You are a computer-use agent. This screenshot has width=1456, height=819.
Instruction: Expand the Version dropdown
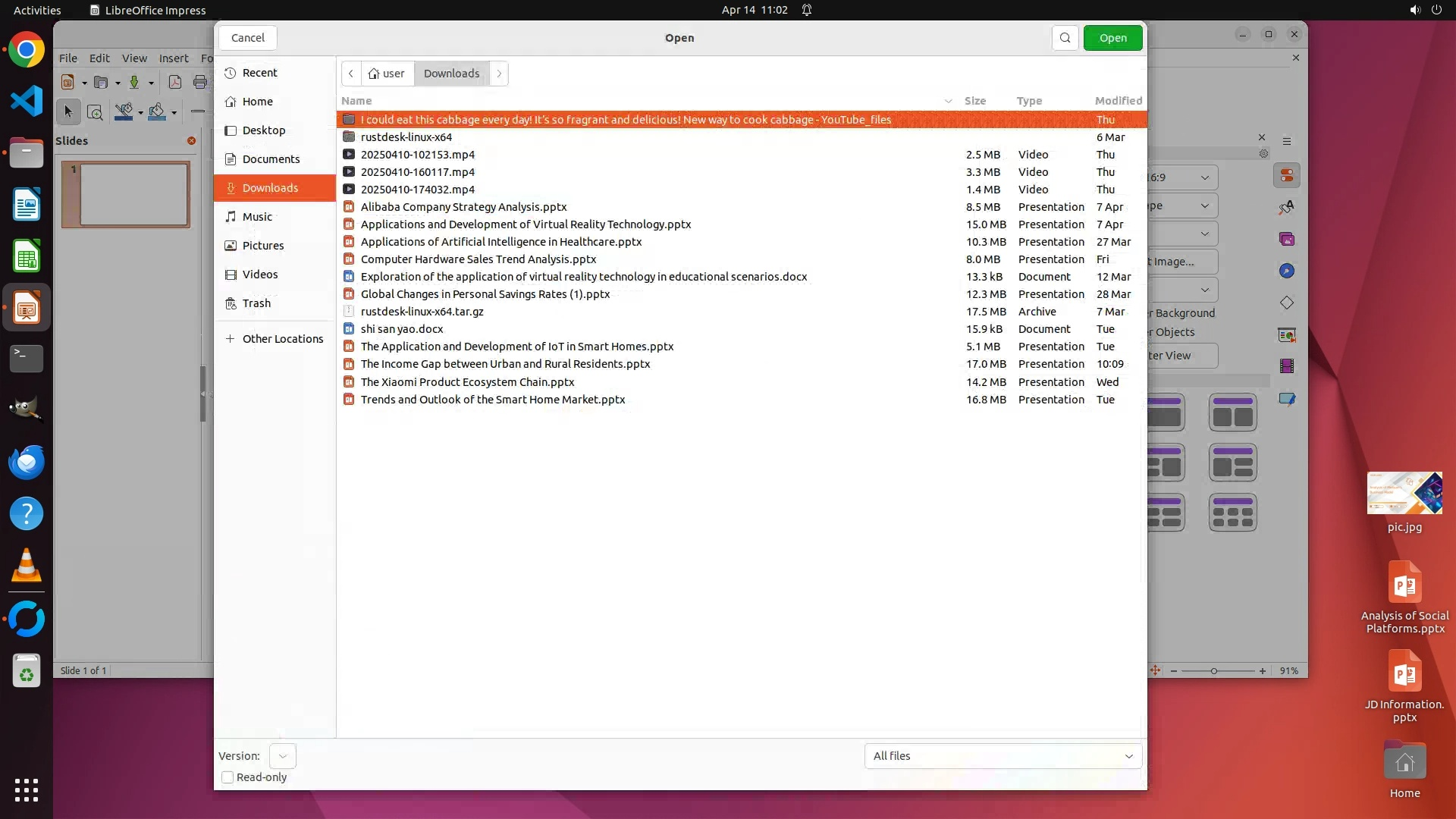[x=283, y=756]
